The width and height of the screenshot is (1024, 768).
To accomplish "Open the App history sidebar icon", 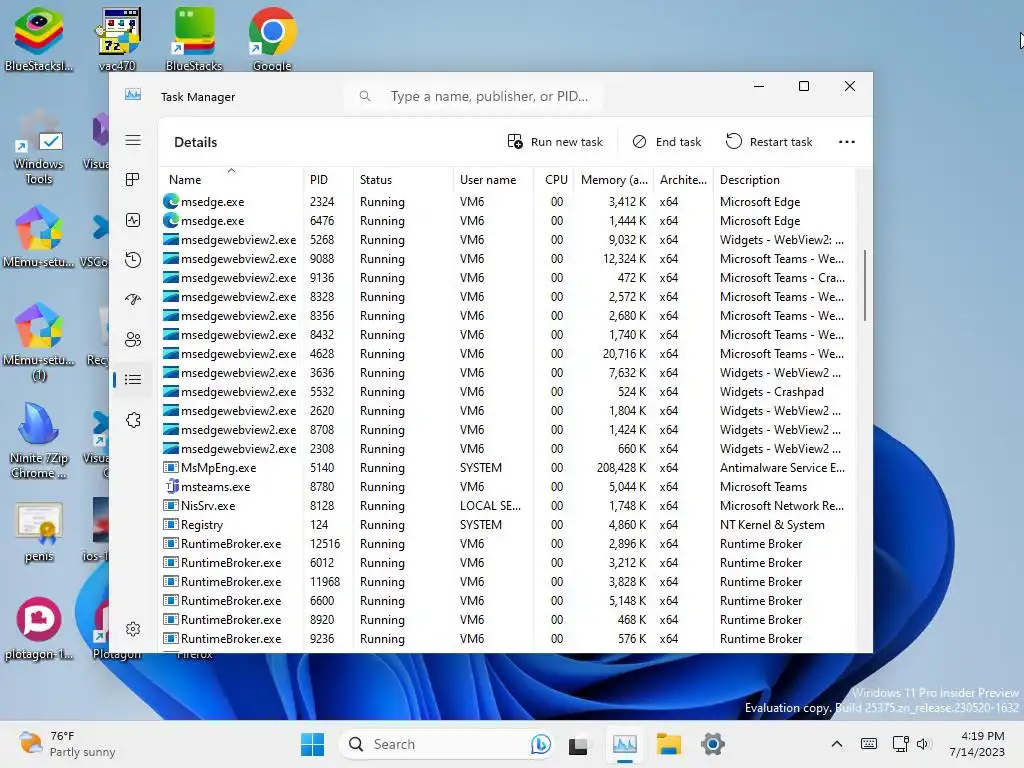I will [x=133, y=260].
